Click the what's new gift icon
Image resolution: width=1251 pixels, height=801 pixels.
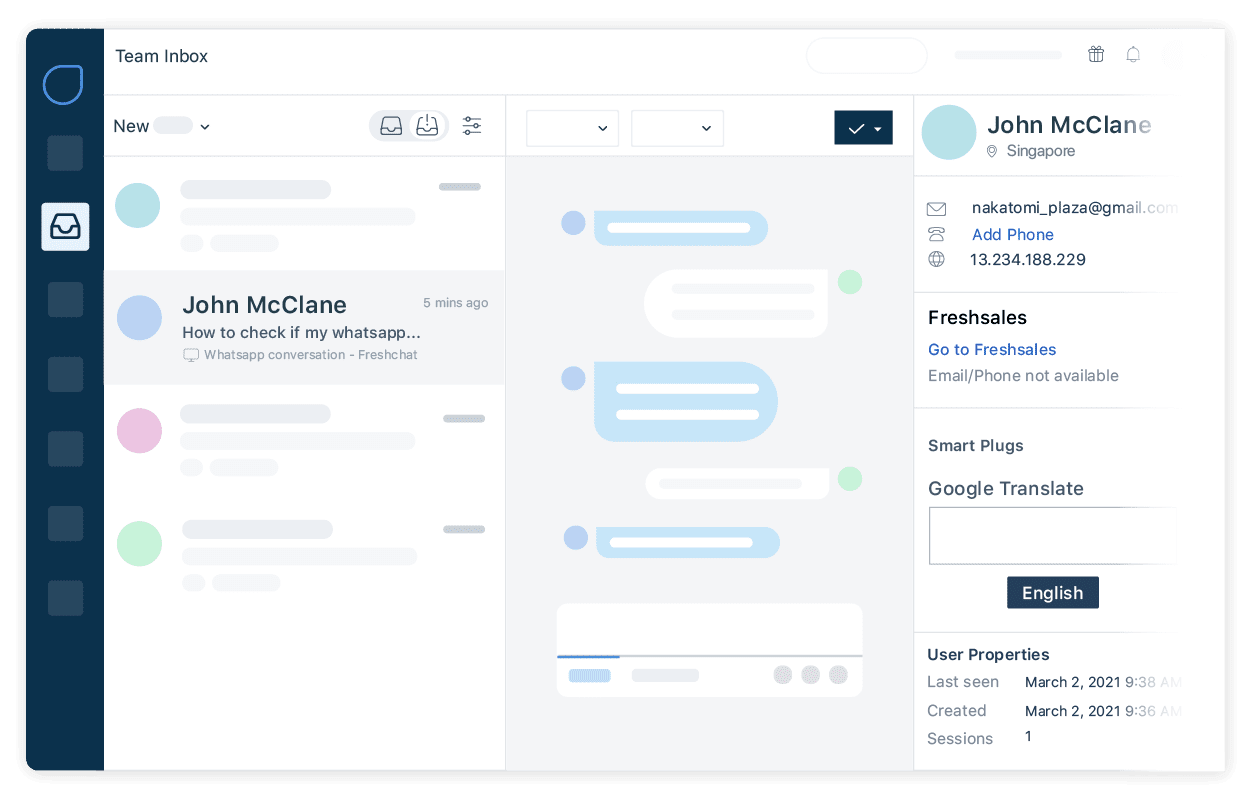1095,54
